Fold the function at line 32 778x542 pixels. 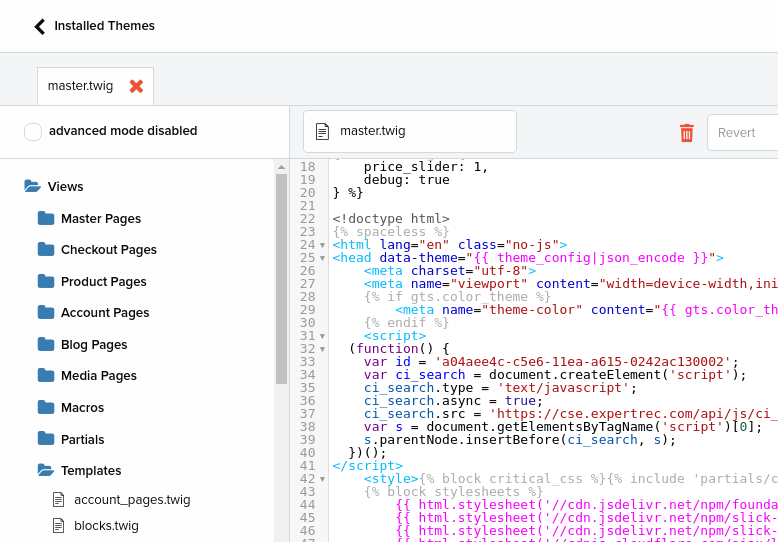point(323,349)
